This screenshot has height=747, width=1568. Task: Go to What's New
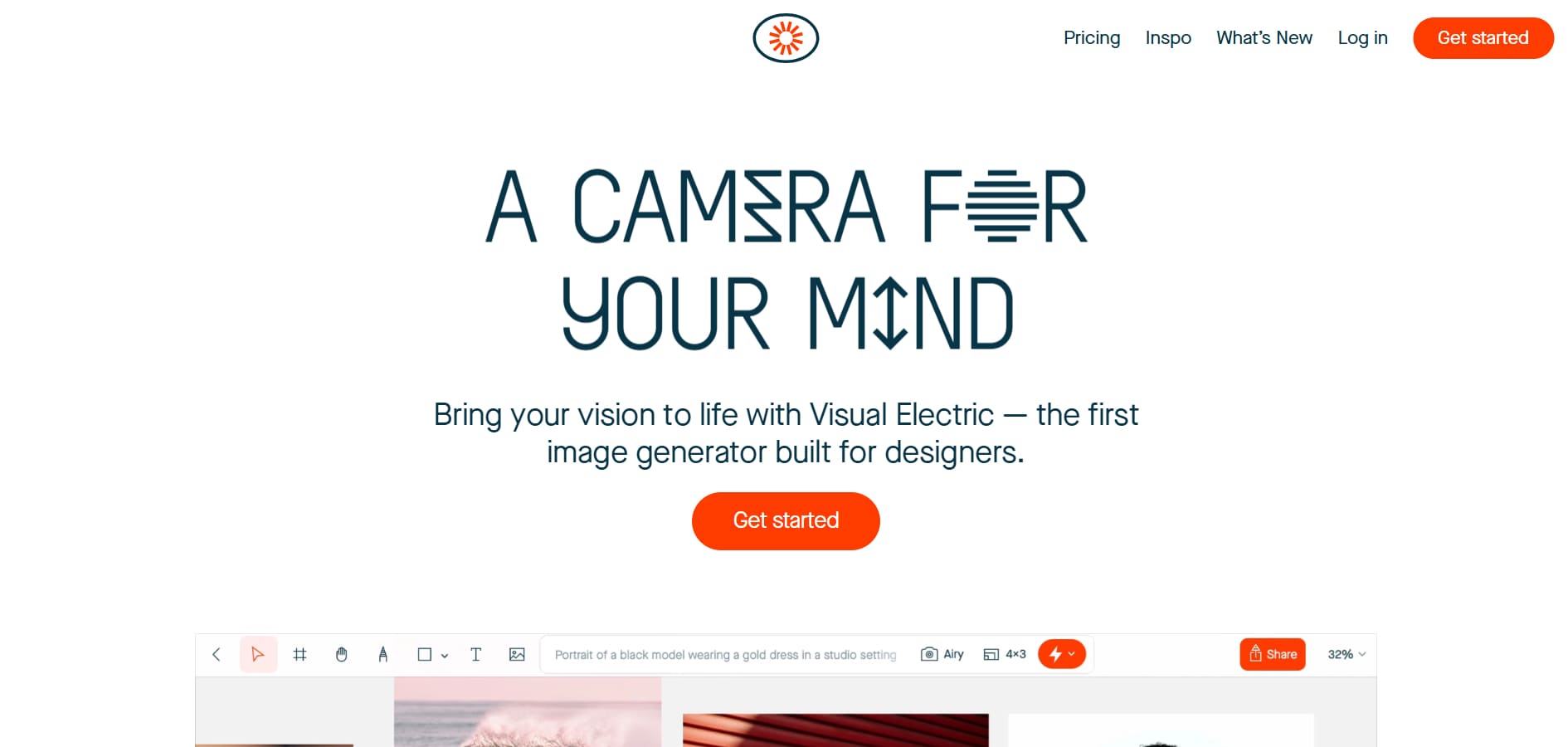[x=1264, y=38]
